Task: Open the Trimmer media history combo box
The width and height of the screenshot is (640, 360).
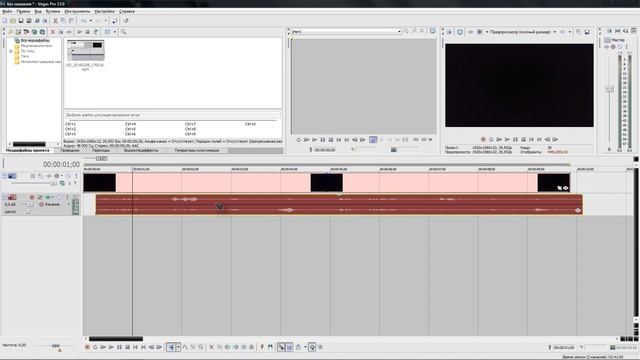Action: (x=347, y=31)
